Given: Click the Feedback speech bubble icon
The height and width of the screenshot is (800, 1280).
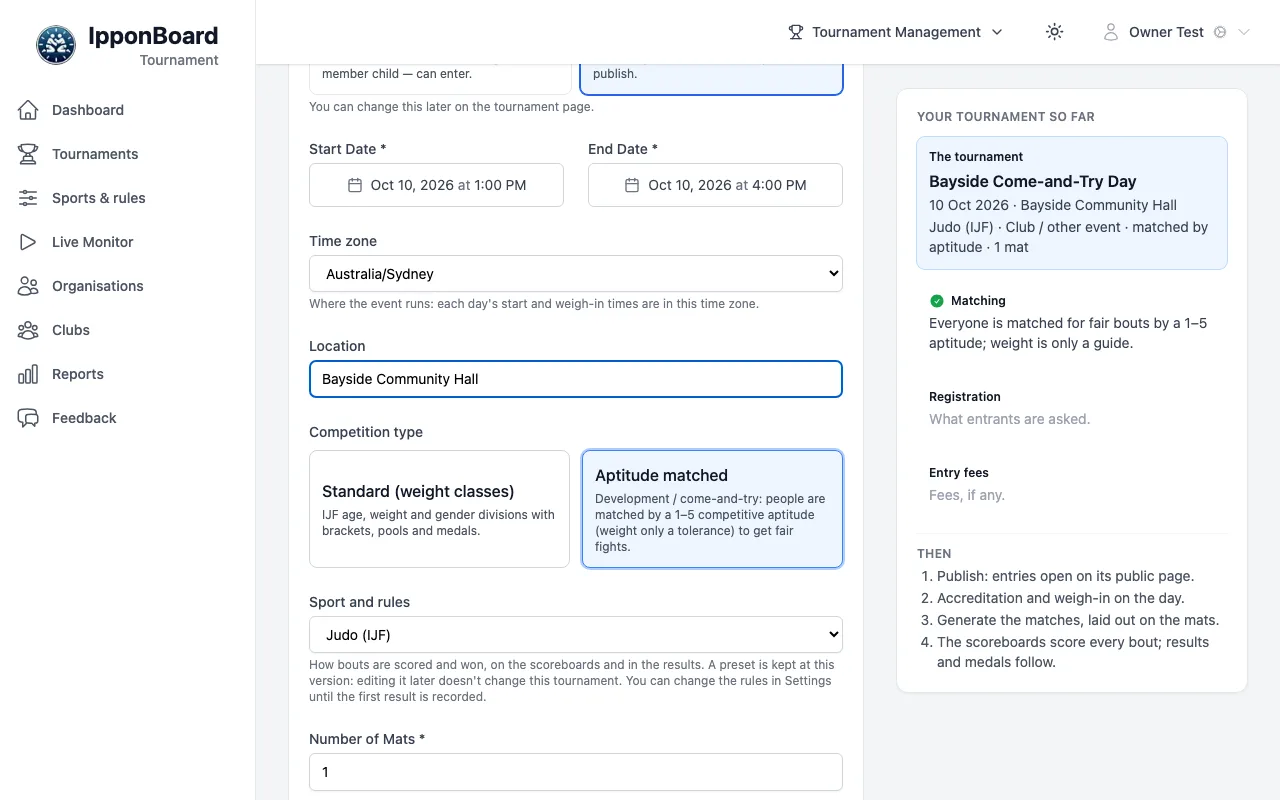Looking at the screenshot, I should (28, 418).
